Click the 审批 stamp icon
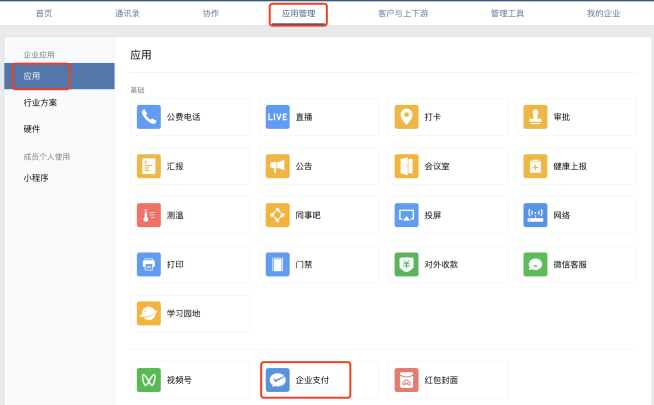Screen dimensions: 654x405 535,117
